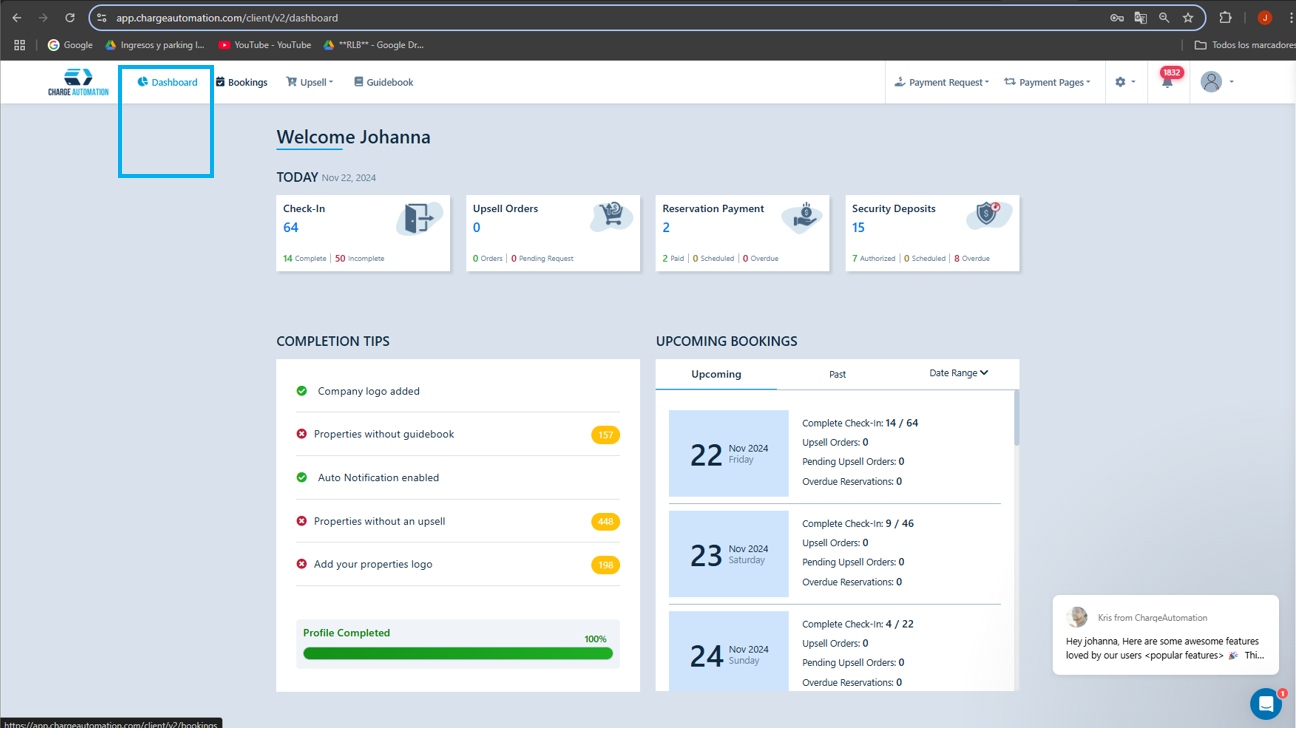Click the Charge Automation logo
This screenshot has height=731, width=1296.
pyautogui.click(x=78, y=82)
